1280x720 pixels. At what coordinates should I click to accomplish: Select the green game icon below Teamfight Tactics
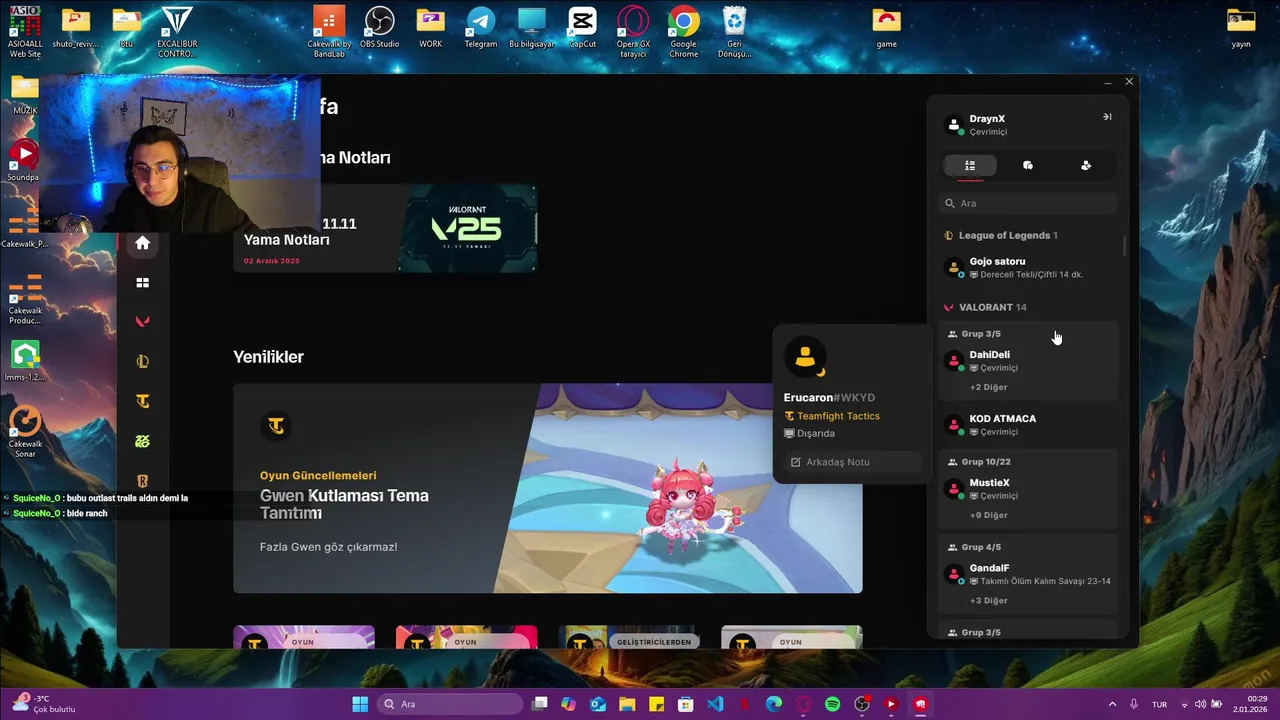click(142, 441)
